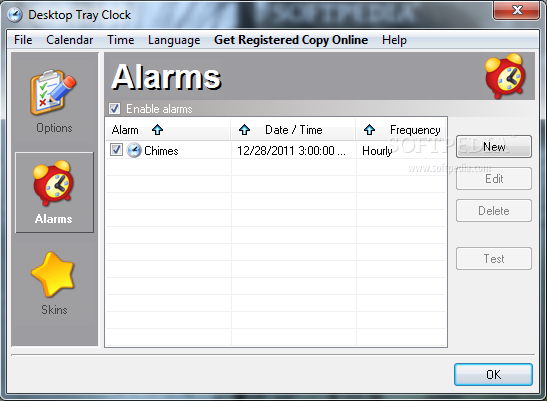Uncheck the Chimes alarm checkbox
Screen dimensions: 547x401
coord(116,150)
